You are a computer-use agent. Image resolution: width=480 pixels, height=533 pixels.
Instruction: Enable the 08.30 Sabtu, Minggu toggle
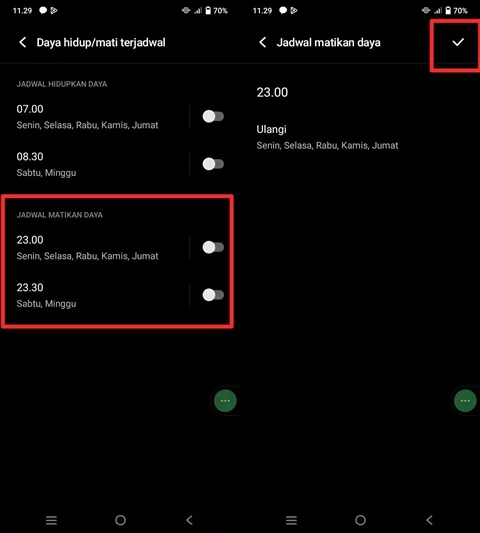coord(213,164)
